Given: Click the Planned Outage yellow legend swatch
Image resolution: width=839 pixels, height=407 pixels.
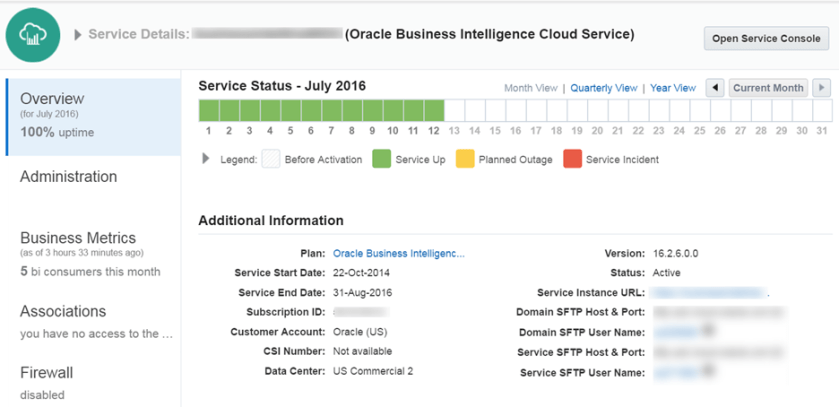Looking at the screenshot, I should pyautogui.click(x=464, y=159).
